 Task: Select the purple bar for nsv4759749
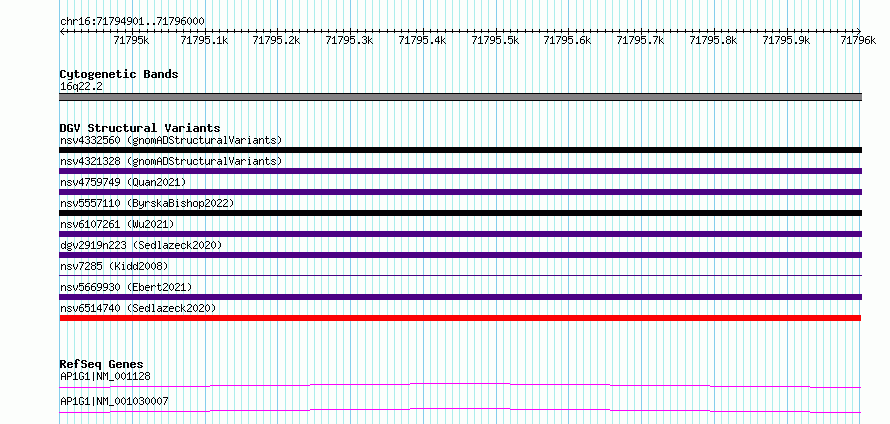click(x=461, y=192)
